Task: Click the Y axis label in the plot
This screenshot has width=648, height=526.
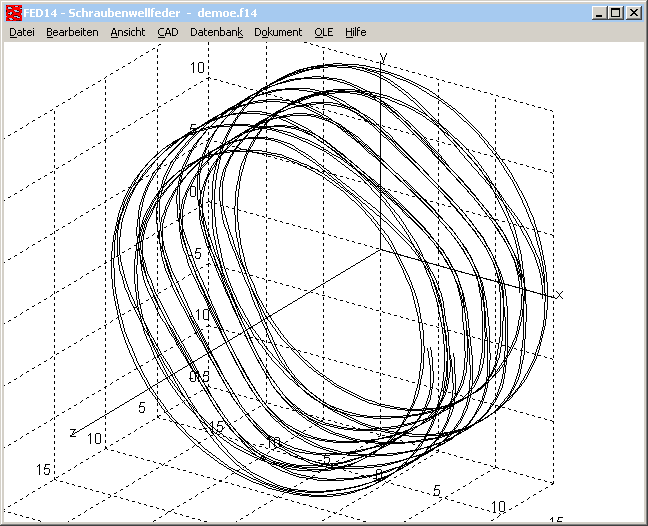Action: pos(382,58)
